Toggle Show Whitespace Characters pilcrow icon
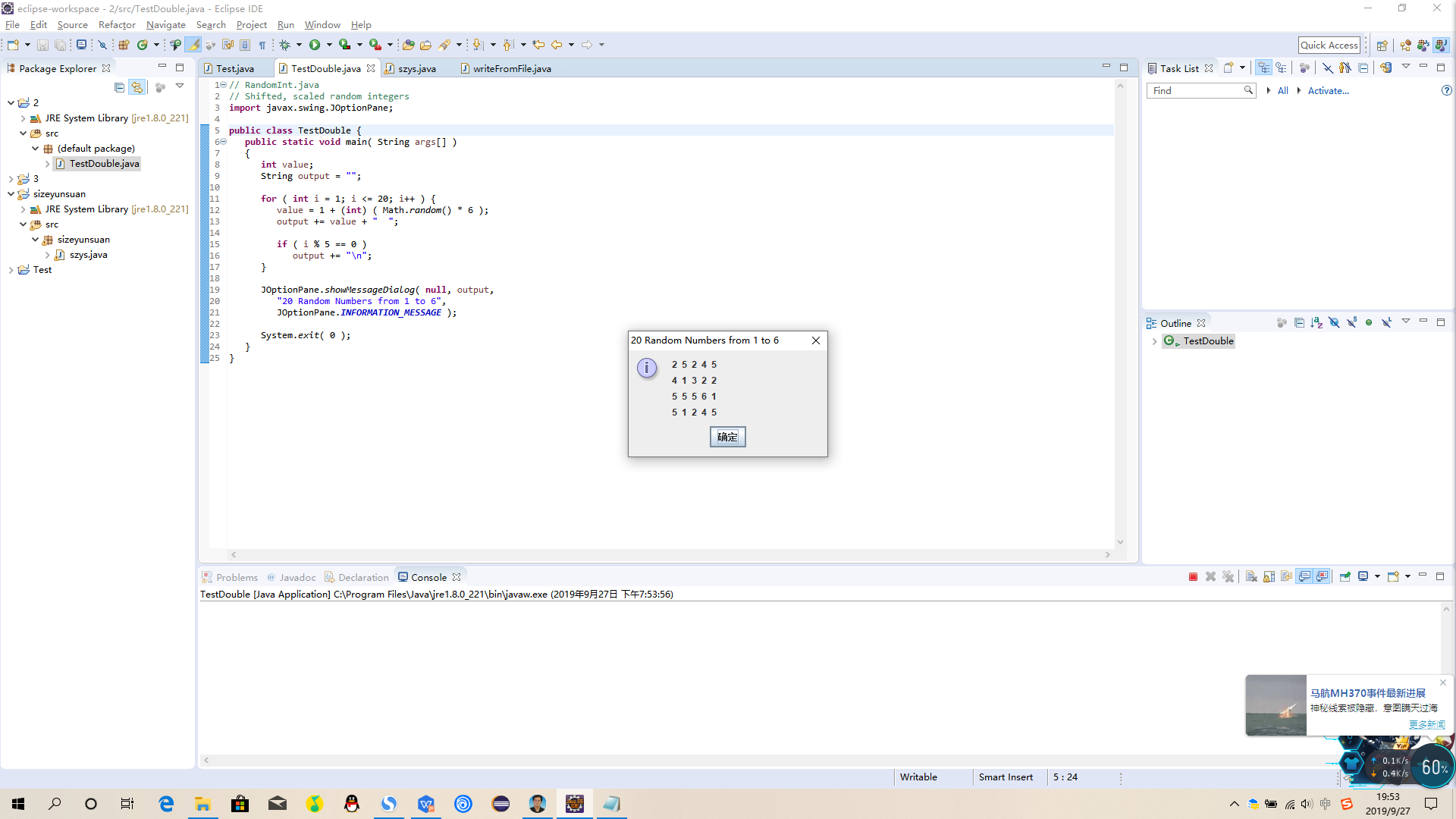 click(x=262, y=45)
